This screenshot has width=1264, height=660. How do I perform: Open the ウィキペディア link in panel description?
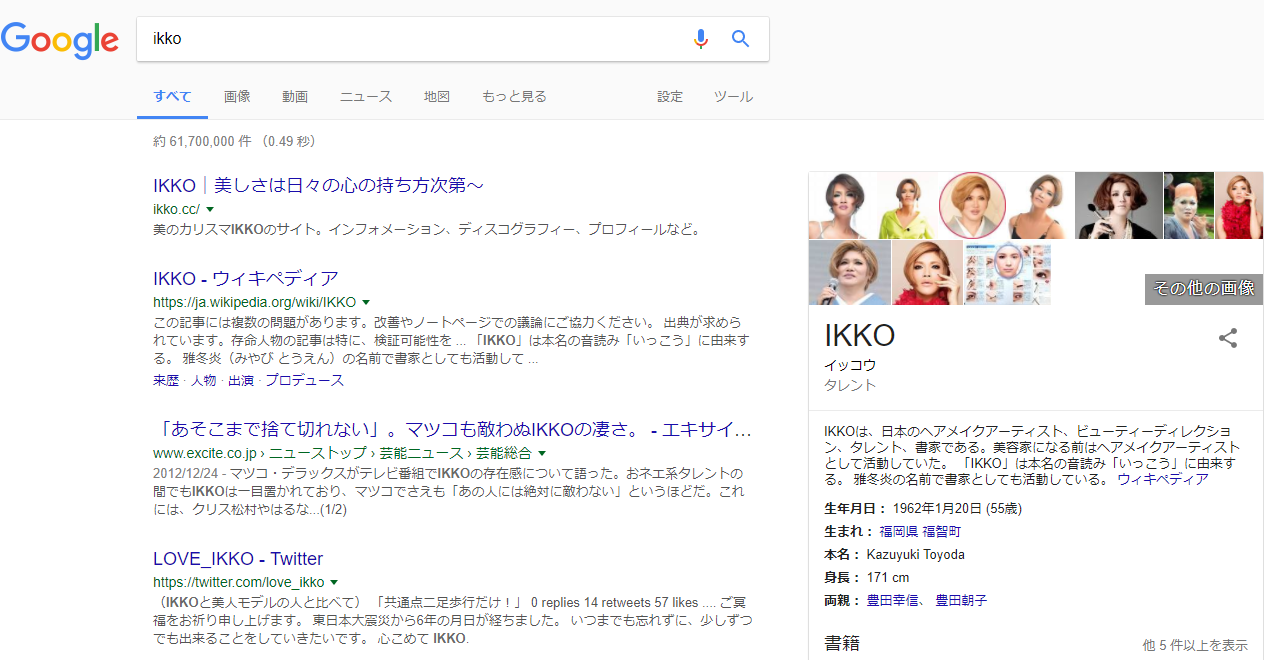pos(1163,479)
